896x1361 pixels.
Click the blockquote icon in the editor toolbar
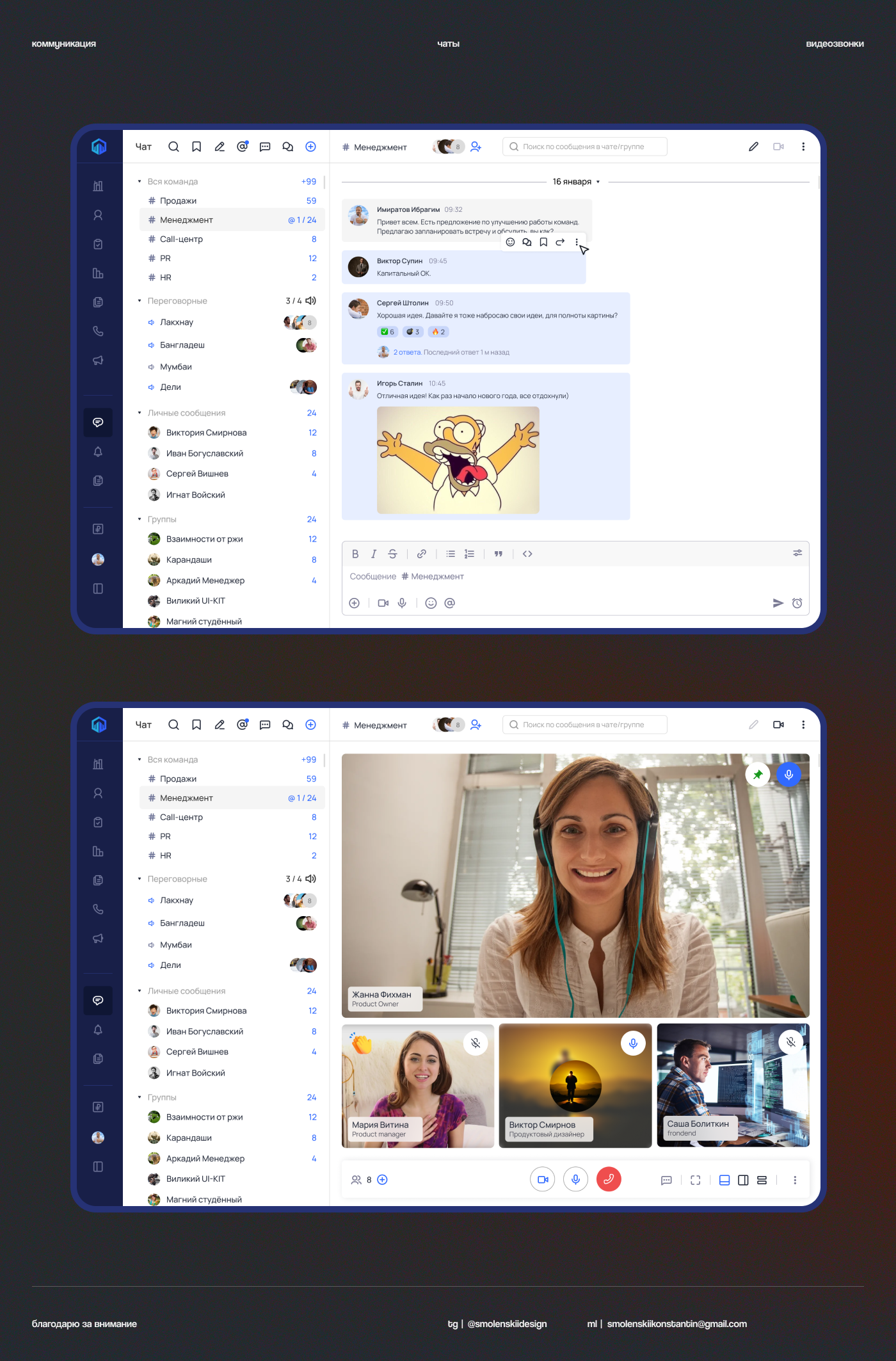pos(498,554)
